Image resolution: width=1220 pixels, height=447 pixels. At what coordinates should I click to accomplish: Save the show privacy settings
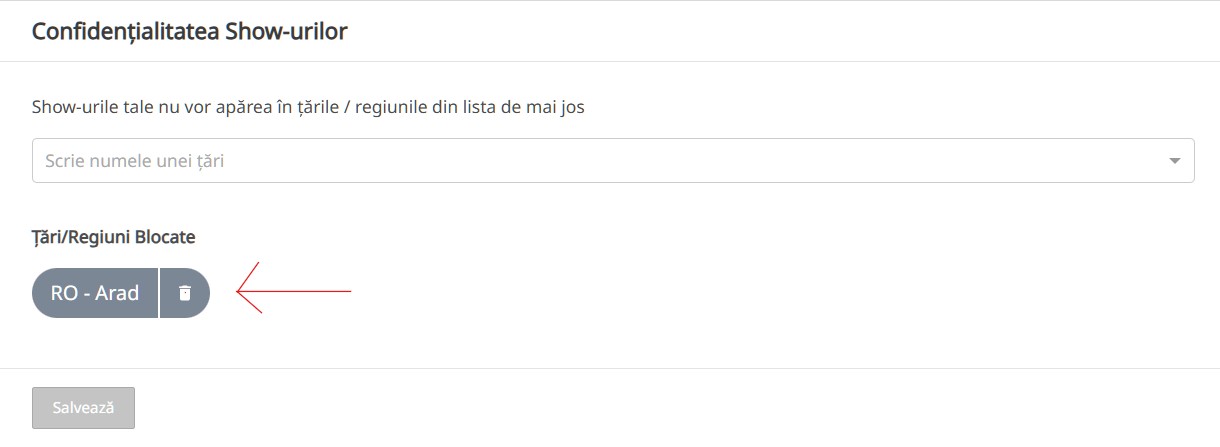(x=83, y=408)
